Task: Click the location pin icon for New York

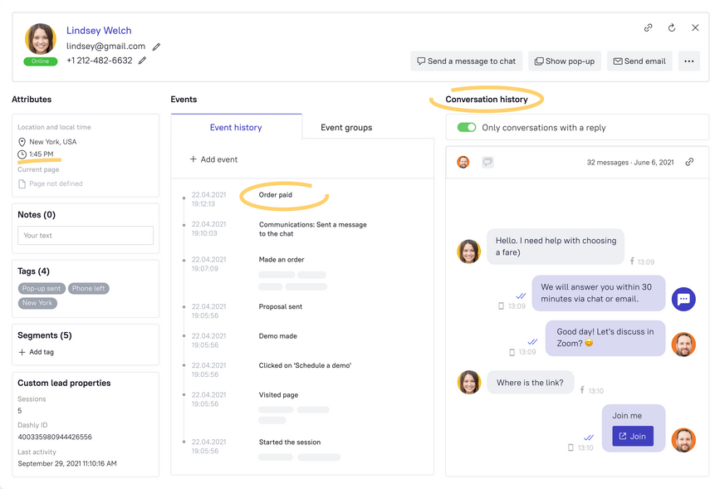Action: (22, 142)
